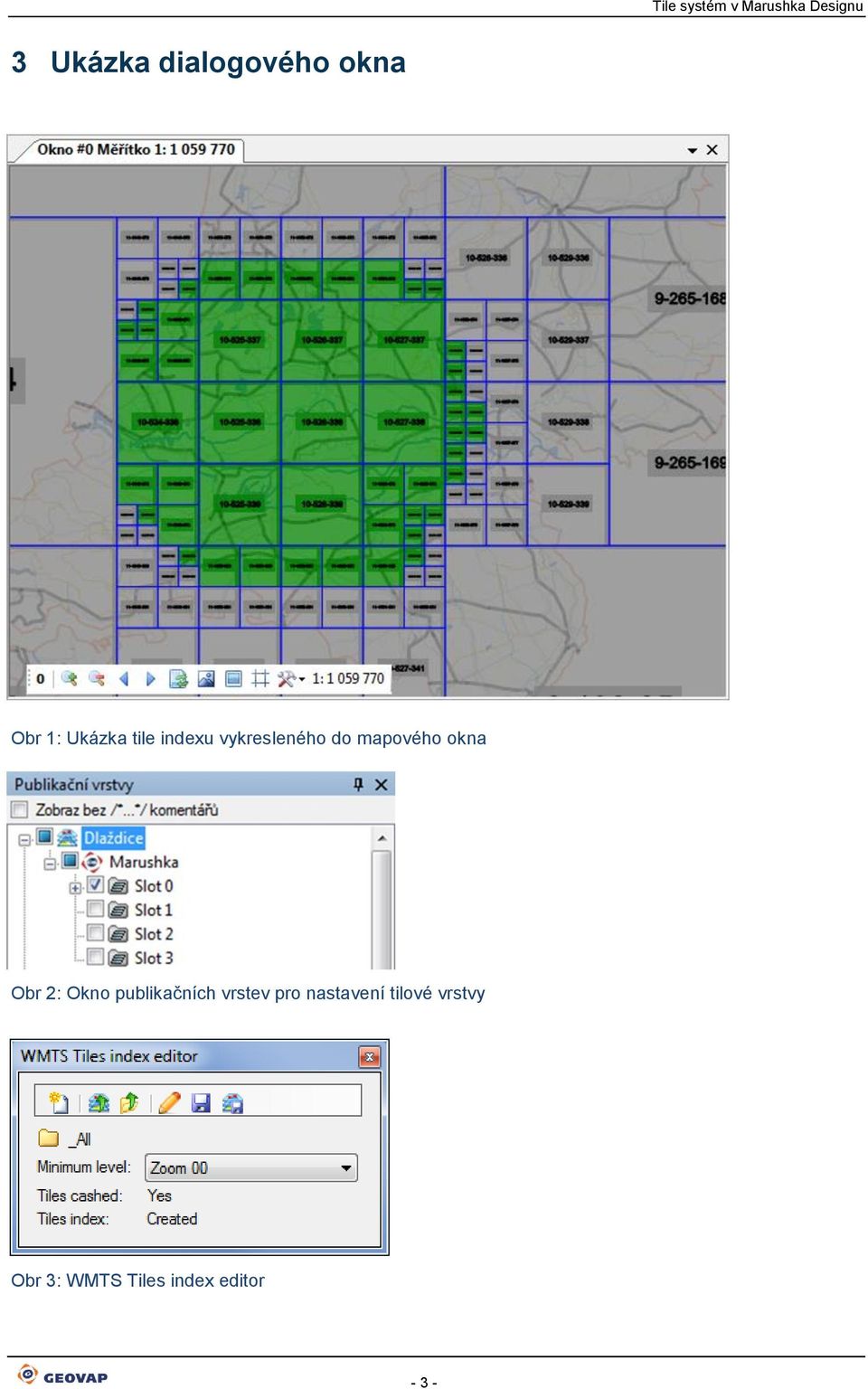Click the Slot 3 layer stack icon
This screenshot has height=1389, width=868.
118,958
